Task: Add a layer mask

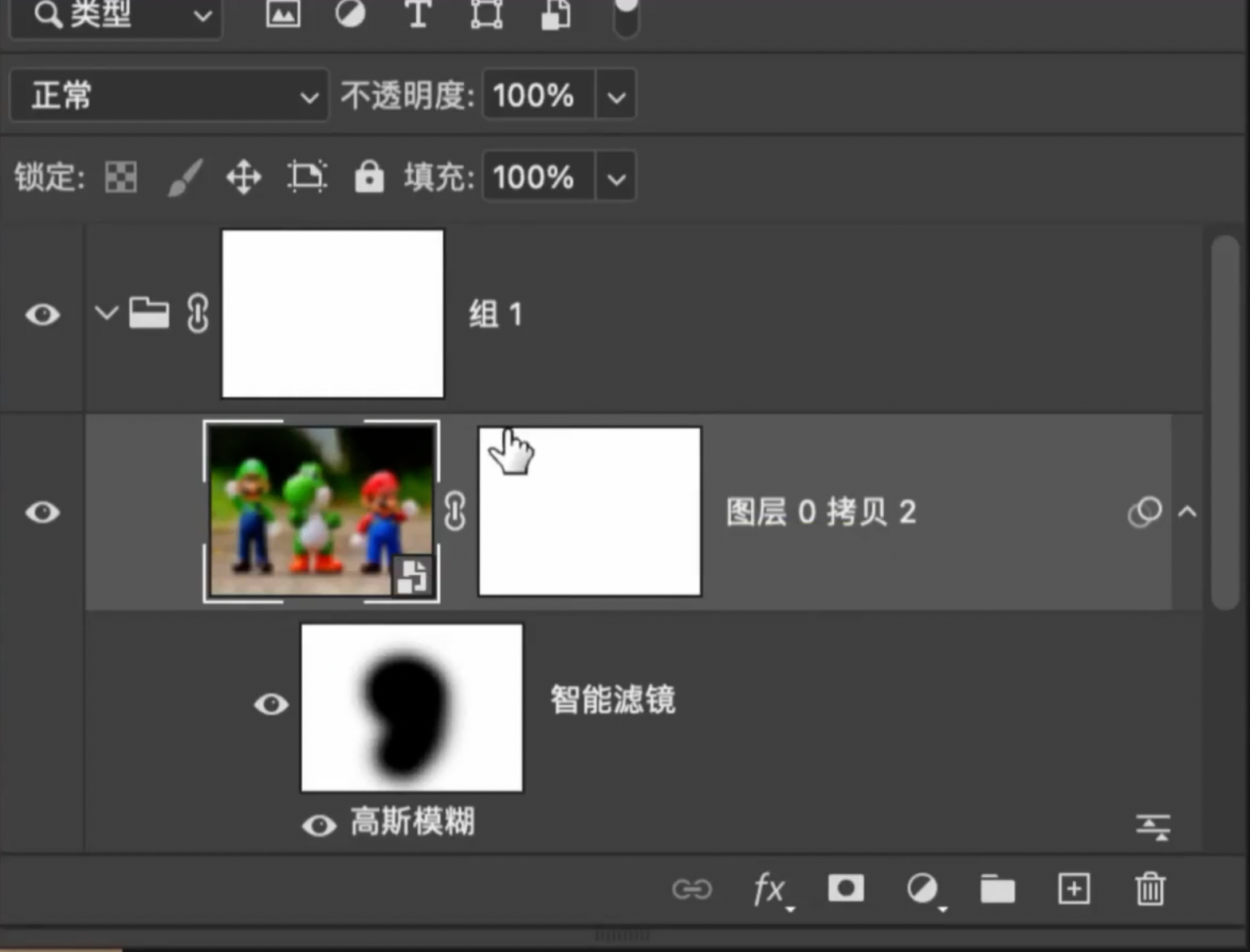Action: click(845, 887)
